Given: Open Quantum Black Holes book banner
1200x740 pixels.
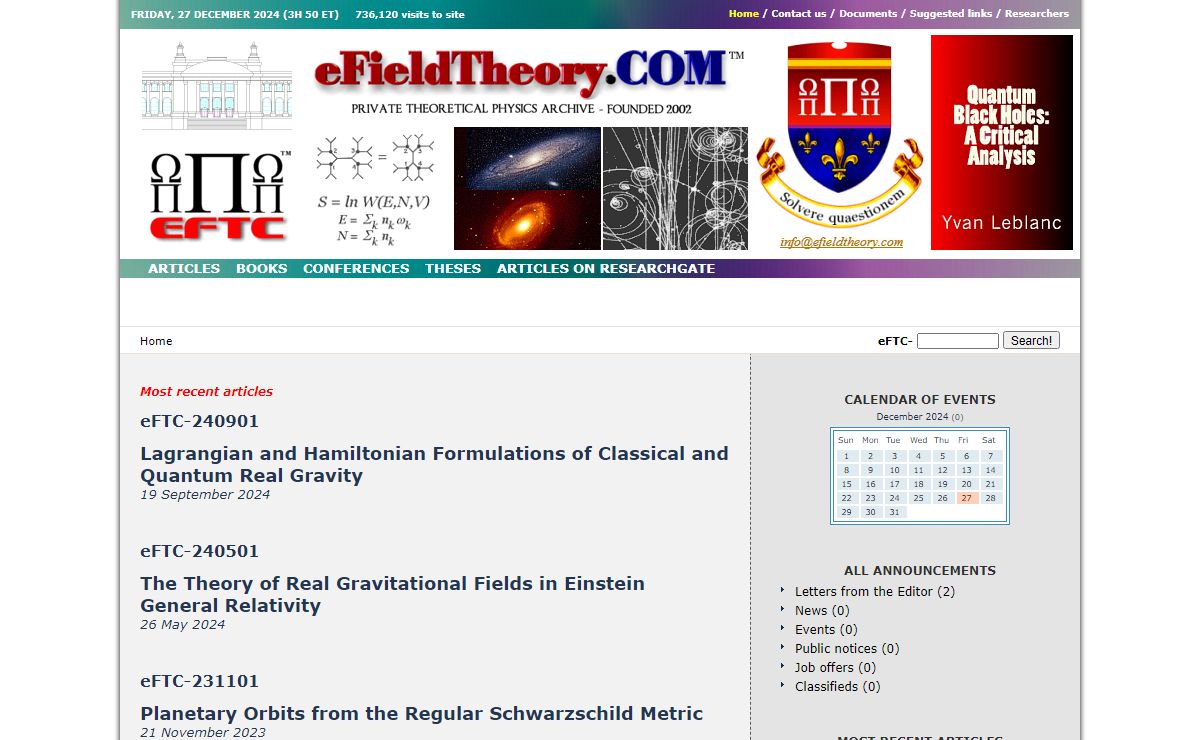Looking at the screenshot, I should point(1002,142).
